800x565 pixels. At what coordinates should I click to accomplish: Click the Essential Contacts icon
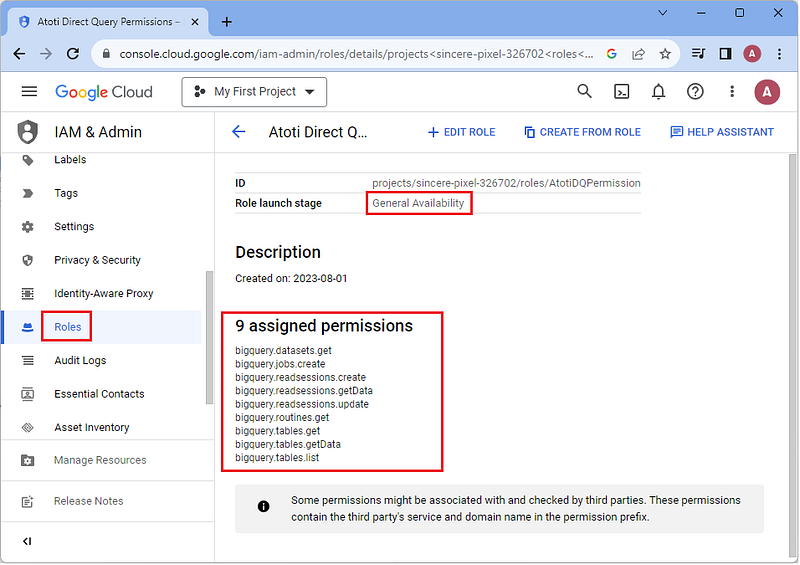point(28,394)
